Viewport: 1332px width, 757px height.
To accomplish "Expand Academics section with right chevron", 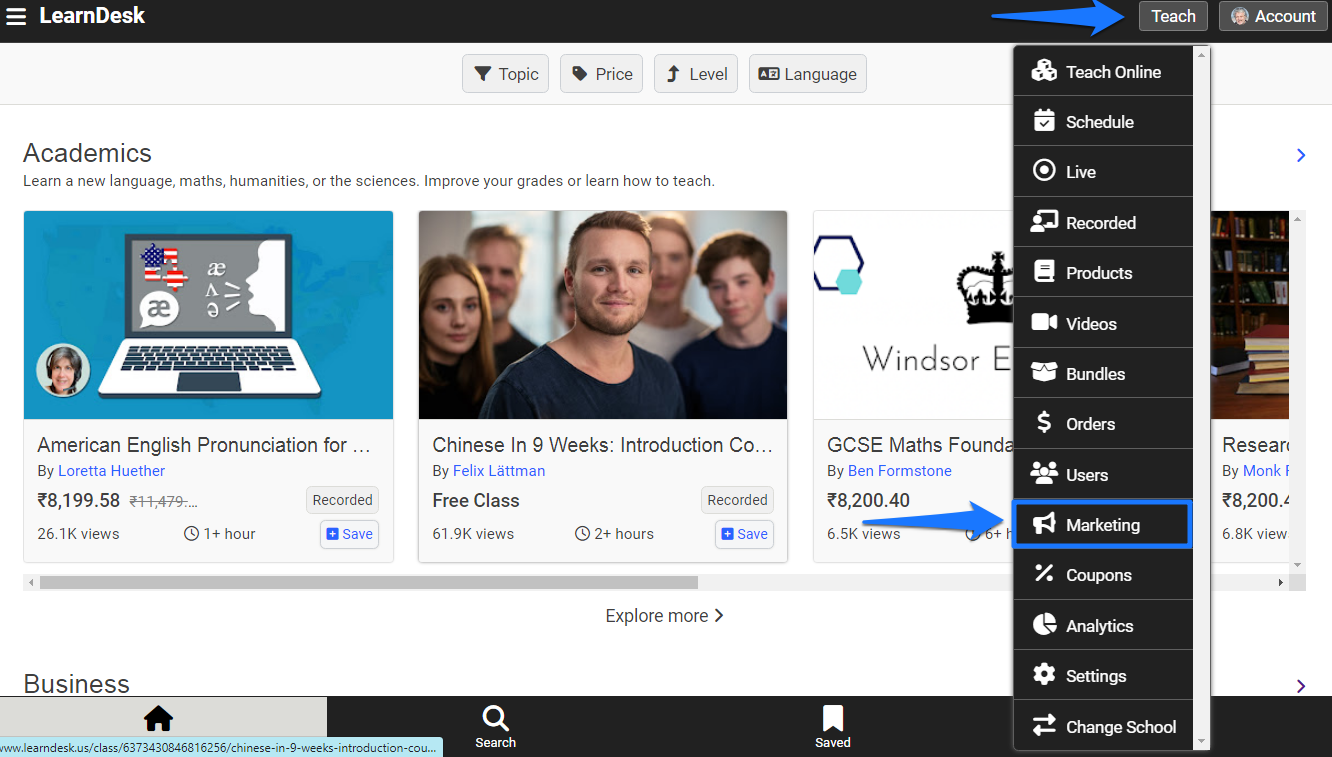I will 1301,155.
